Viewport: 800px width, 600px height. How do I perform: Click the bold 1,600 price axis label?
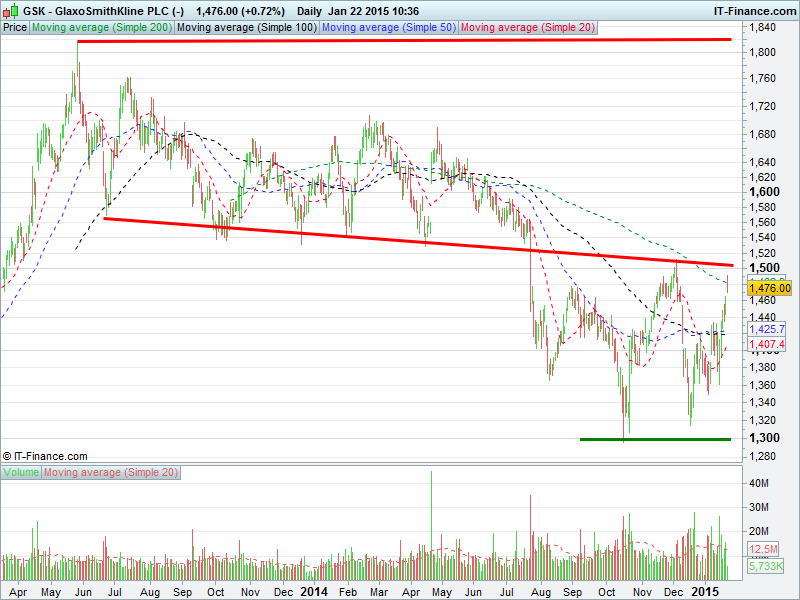(x=764, y=192)
